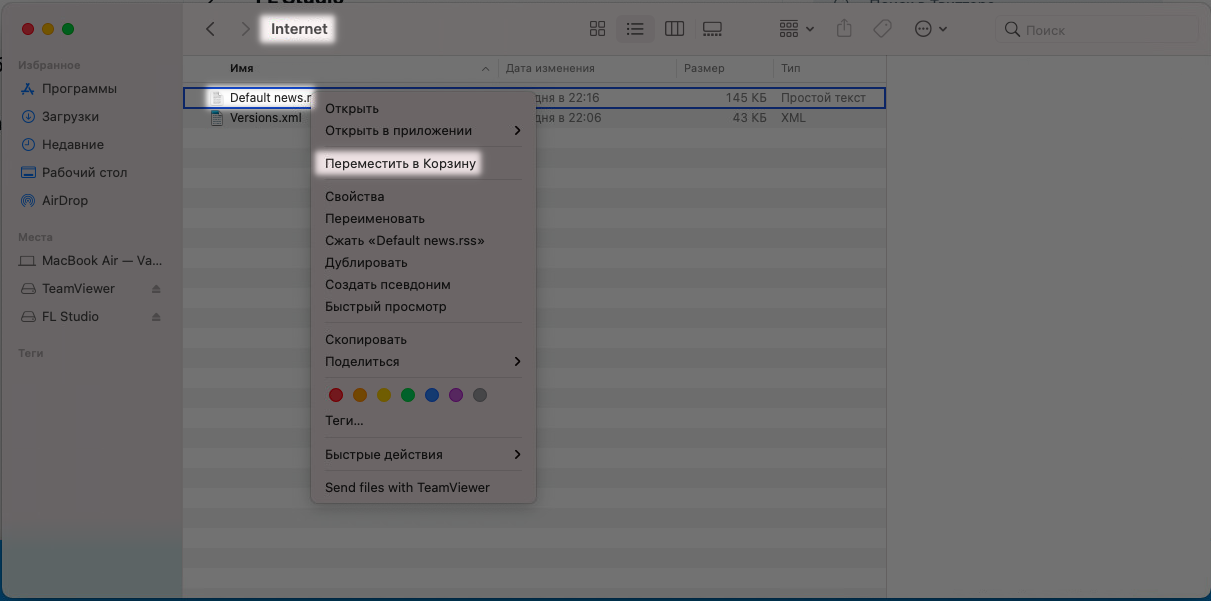Image resolution: width=1211 pixels, height=601 pixels.
Task: Switch to gallery view
Action: pyautogui.click(x=712, y=29)
